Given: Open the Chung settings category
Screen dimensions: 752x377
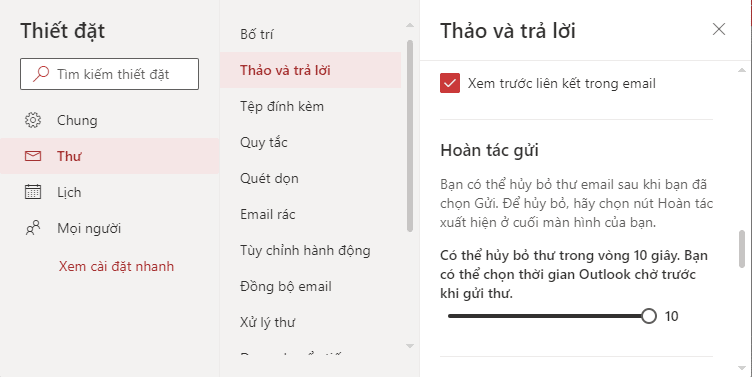Looking at the screenshot, I should pos(110,120).
